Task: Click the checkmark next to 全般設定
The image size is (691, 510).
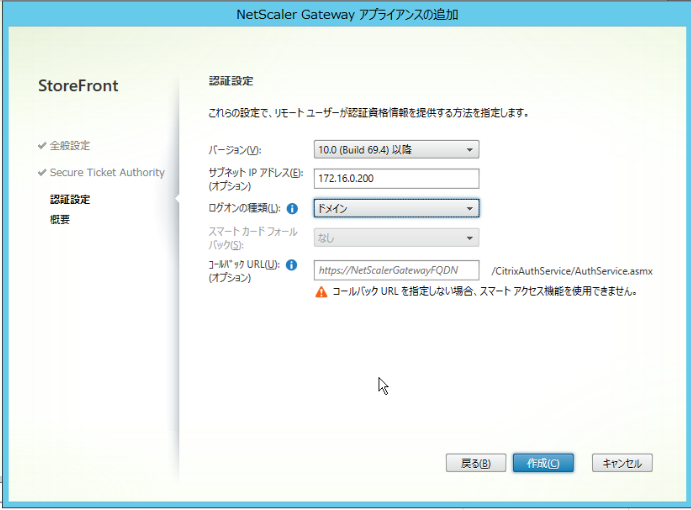Action: (42, 145)
